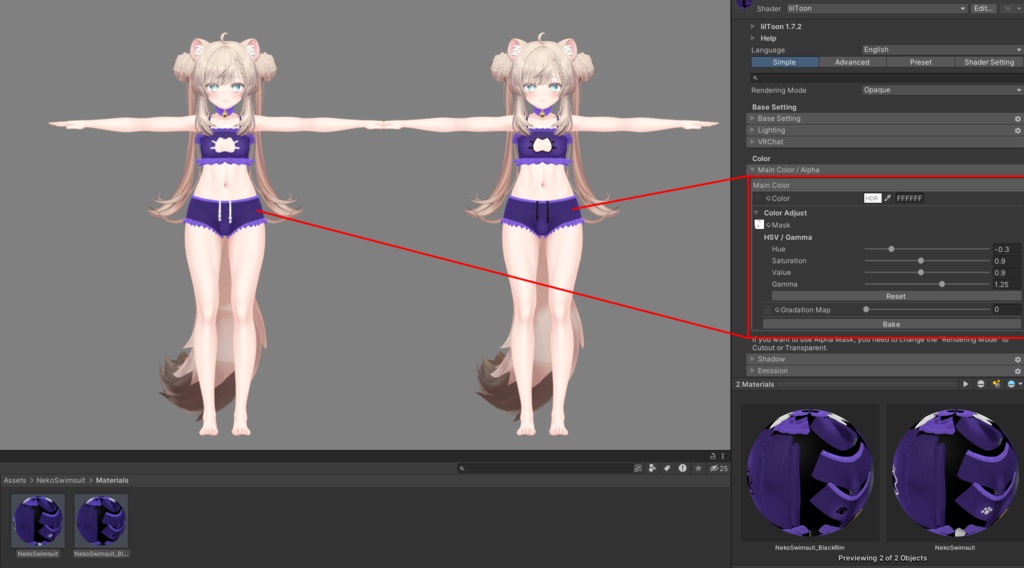
Task: Expand the Lighting foldout
Action: (x=752, y=131)
